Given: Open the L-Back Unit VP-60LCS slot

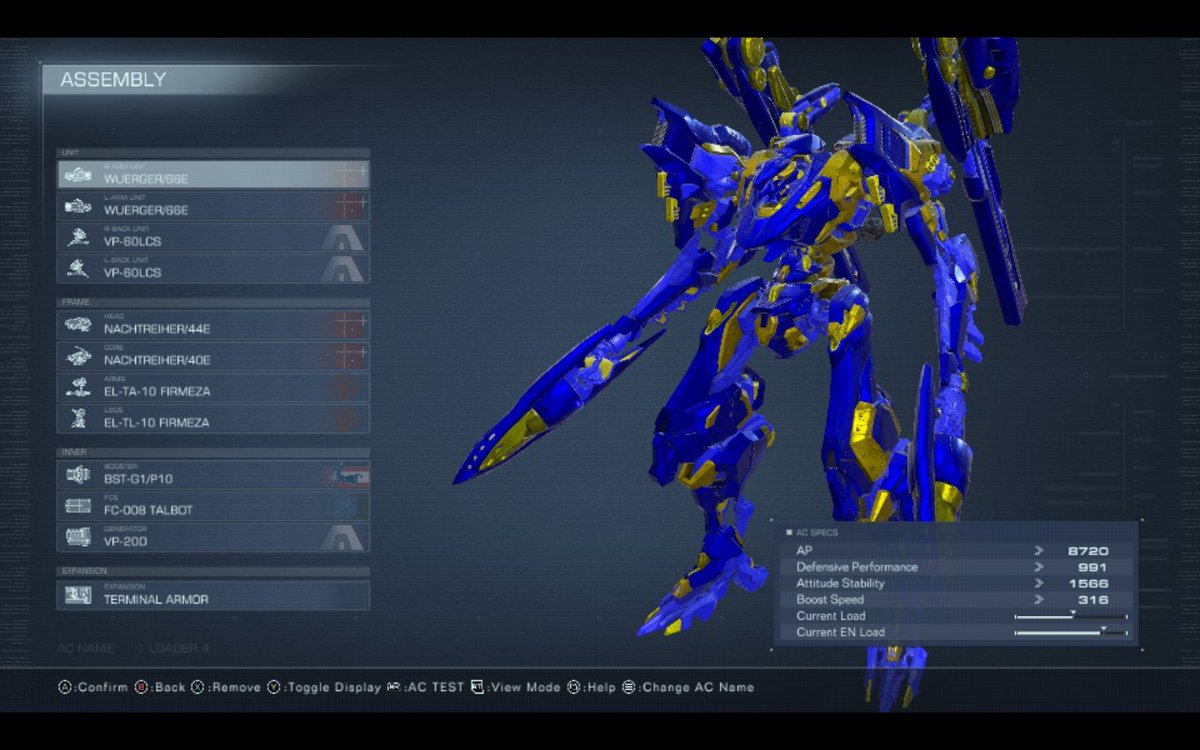Looking at the screenshot, I should pos(213,268).
